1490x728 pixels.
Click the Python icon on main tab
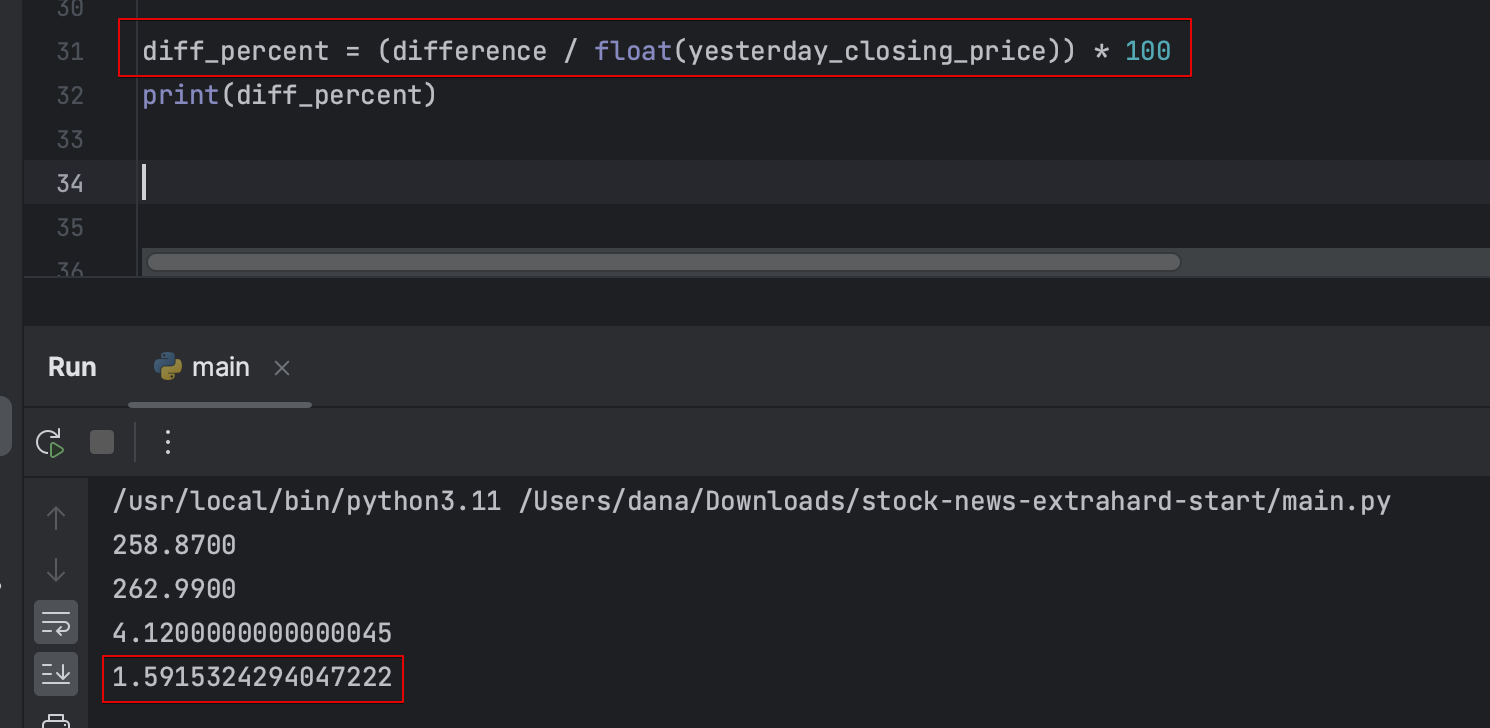coord(167,367)
